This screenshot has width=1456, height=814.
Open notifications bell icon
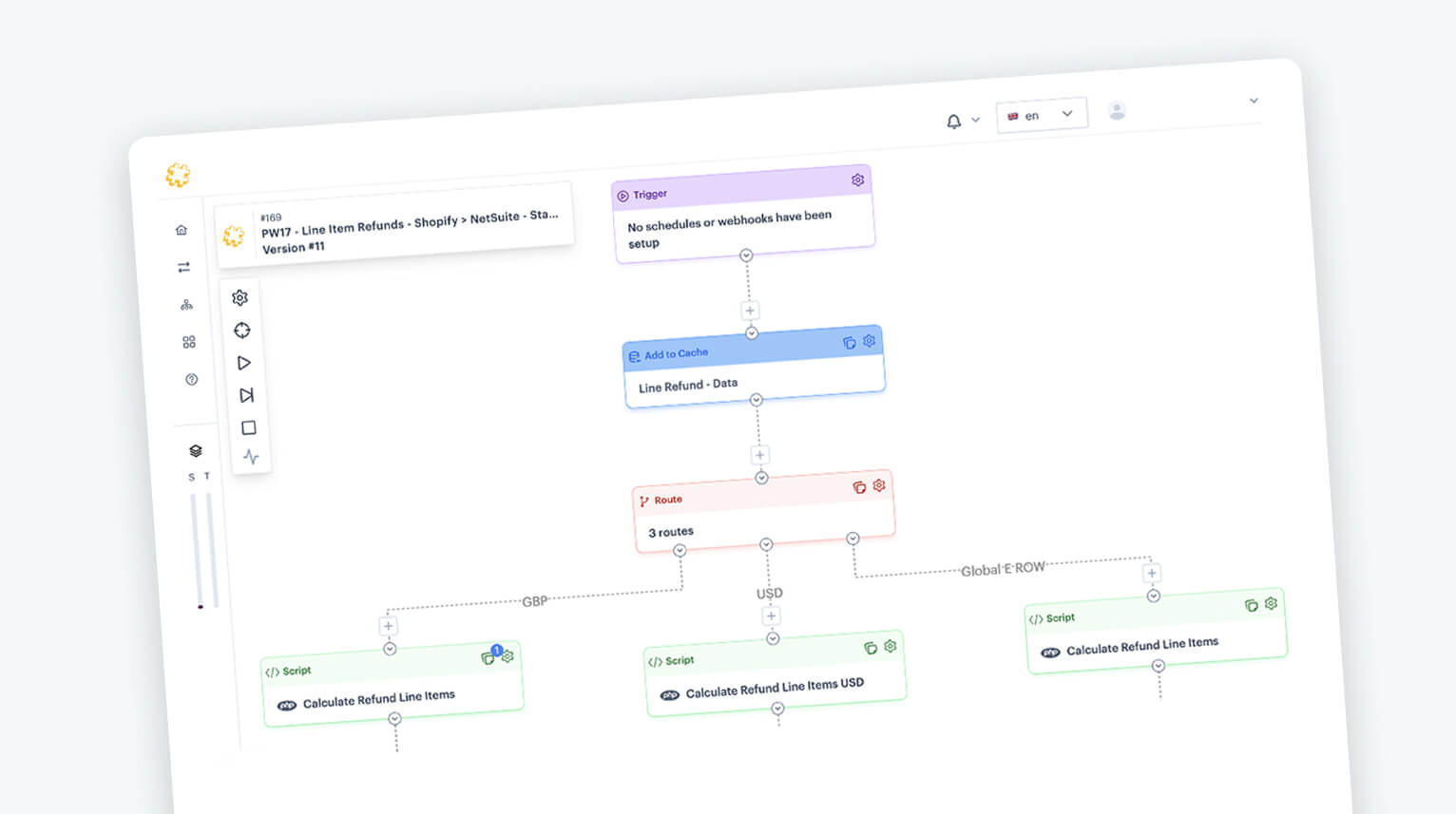tap(953, 122)
